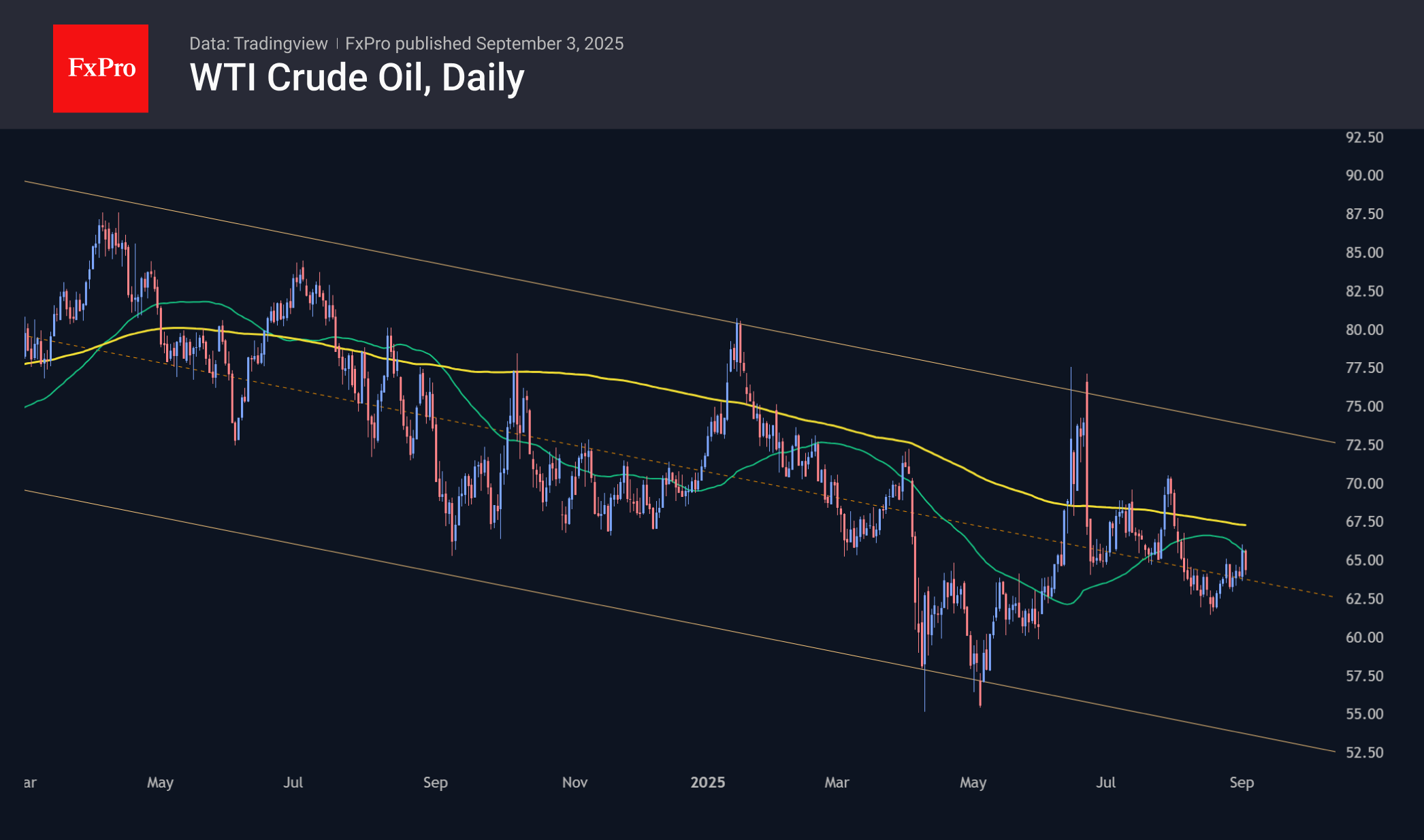Select the 2025 year marker on time axis
1424x840 pixels.
pos(708,782)
